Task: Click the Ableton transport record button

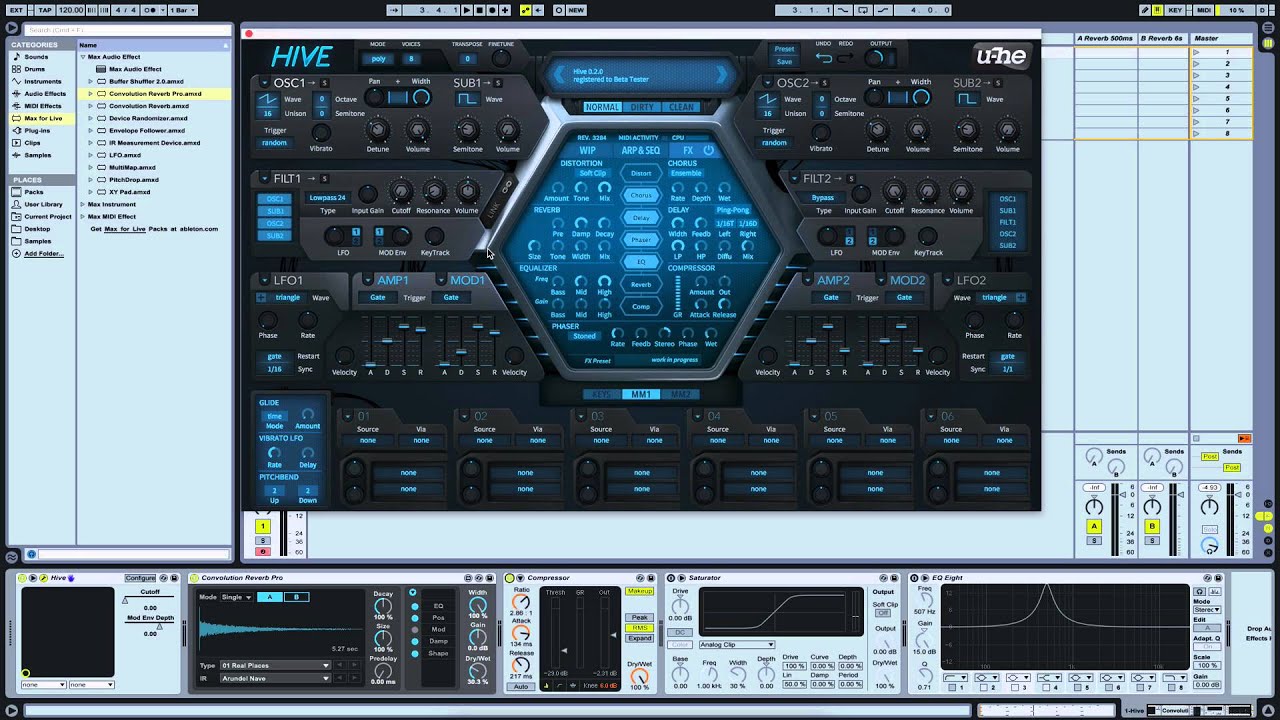Action: tap(492, 10)
